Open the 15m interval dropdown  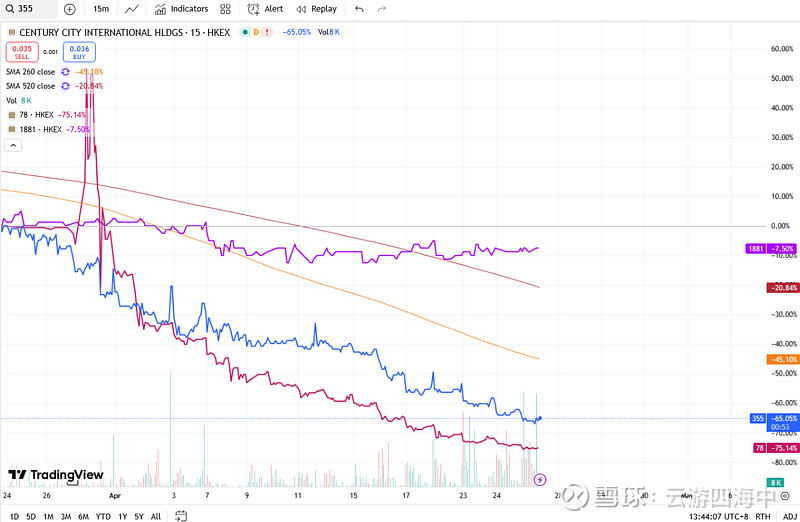101,9
